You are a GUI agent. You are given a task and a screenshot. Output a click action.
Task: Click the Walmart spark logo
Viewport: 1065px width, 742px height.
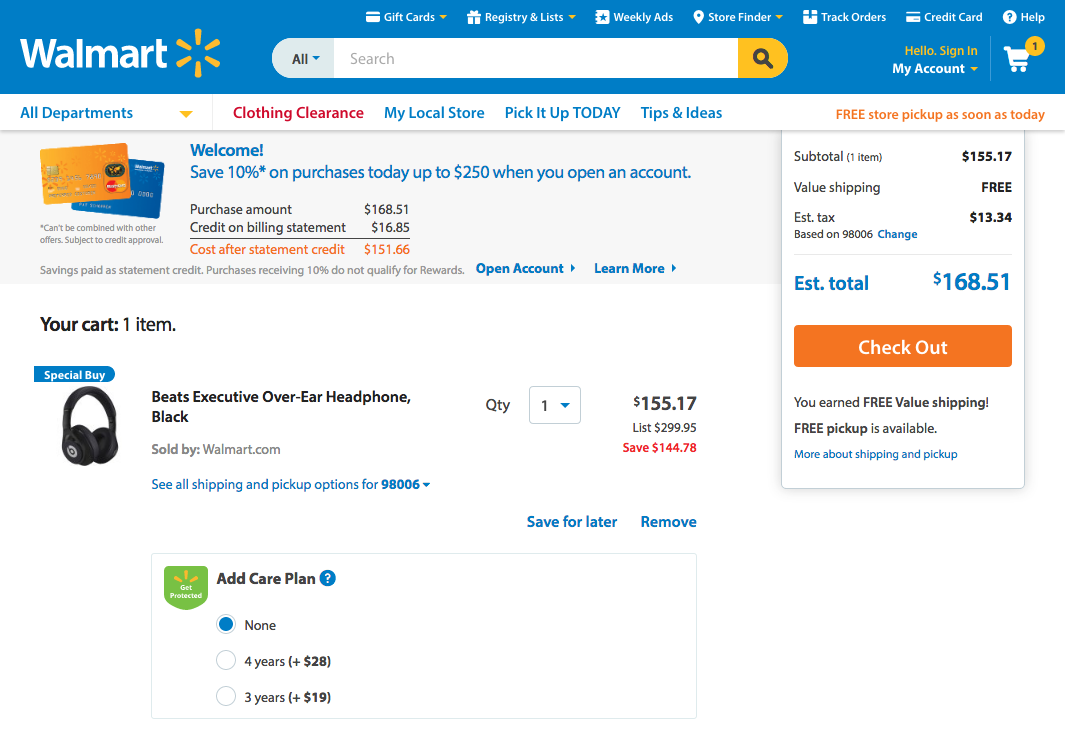[197, 53]
